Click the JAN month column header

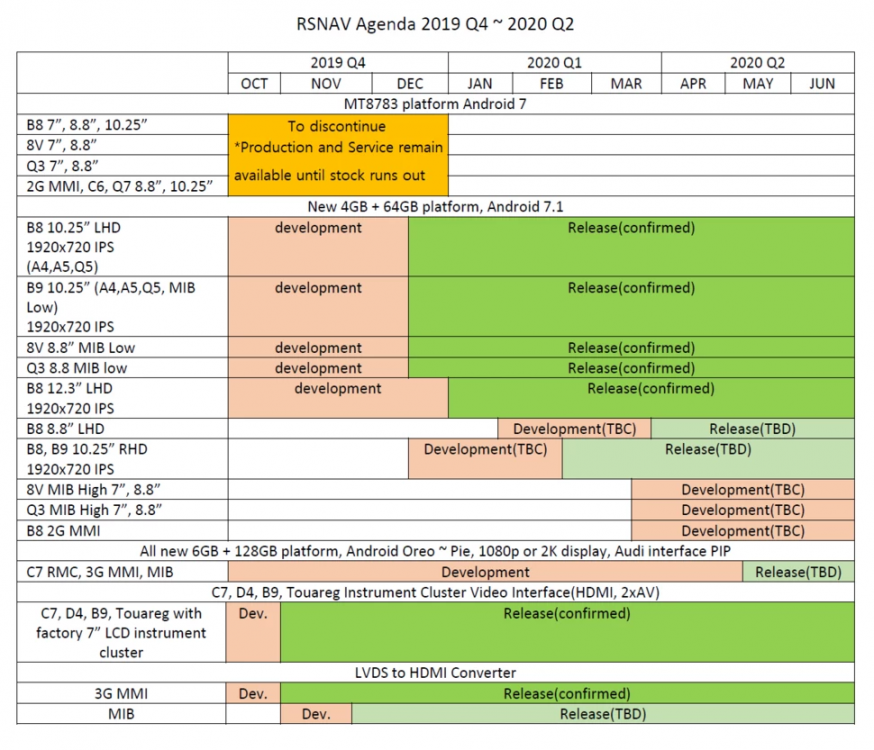click(480, 84)
